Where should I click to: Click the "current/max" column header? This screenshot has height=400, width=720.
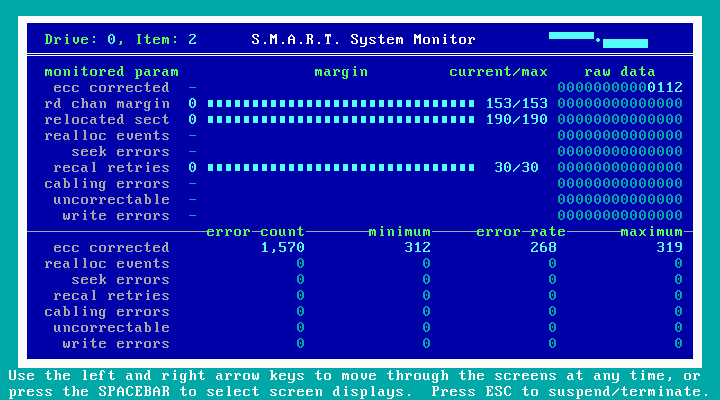498,72
